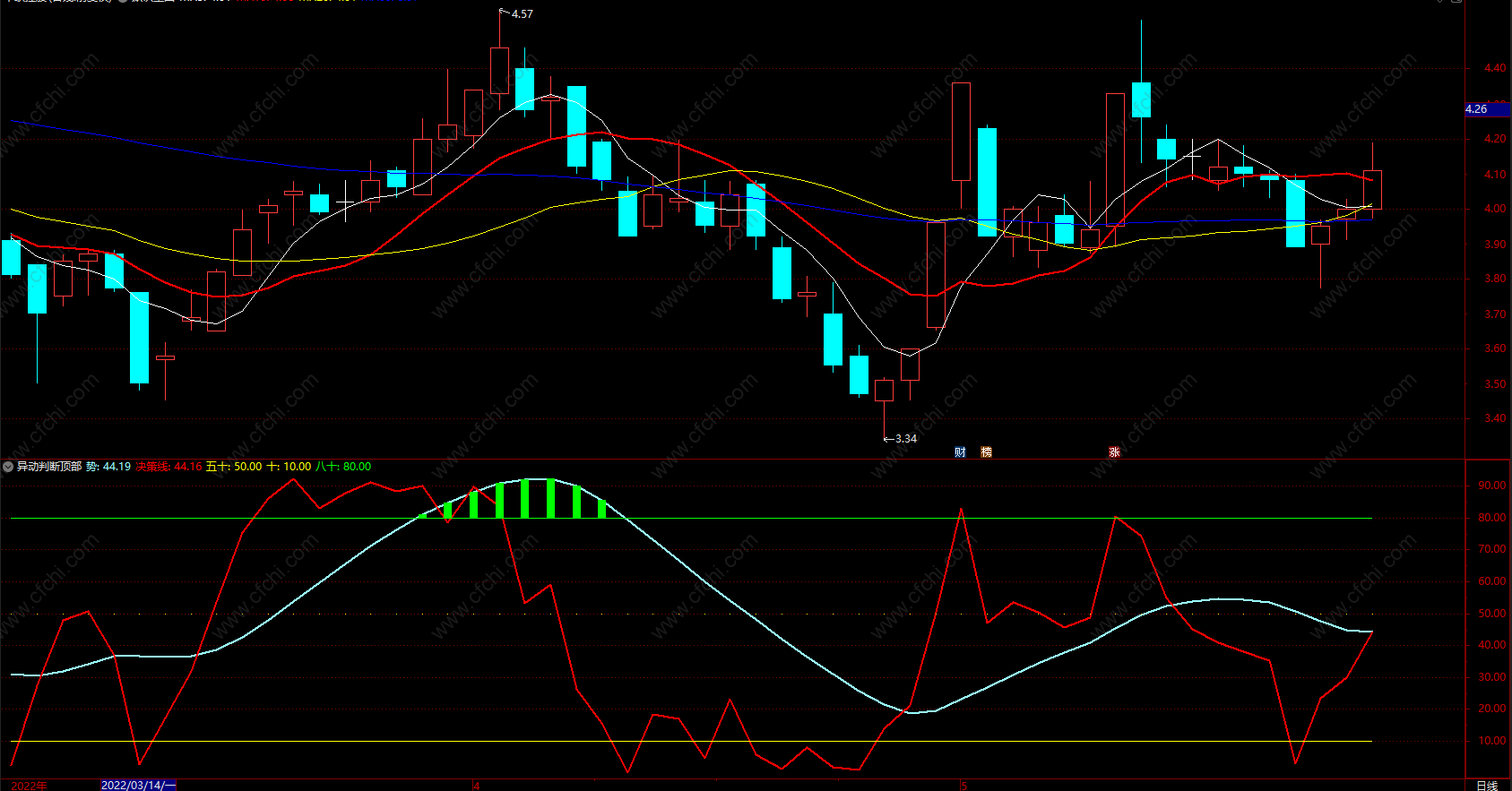Click the 2022年 year label
This screenshot has width=1512, height=791.
(x=29, y=786)
